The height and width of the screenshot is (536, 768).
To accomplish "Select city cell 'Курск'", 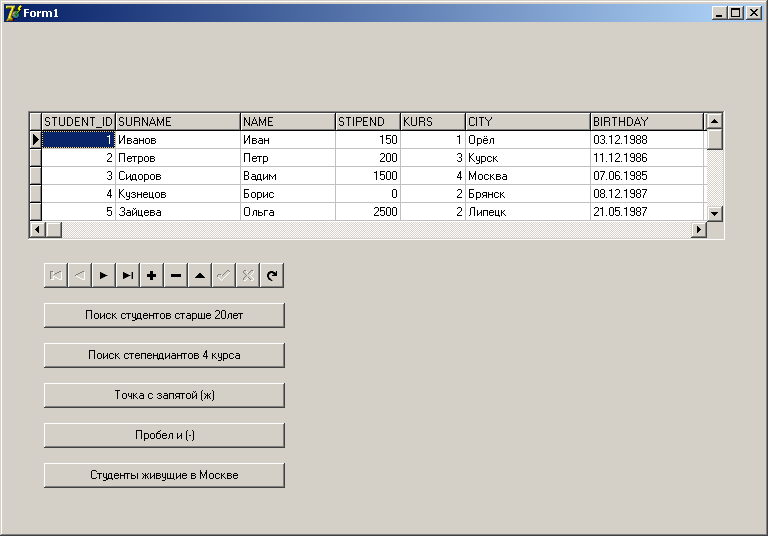I will tap(528, 158).
